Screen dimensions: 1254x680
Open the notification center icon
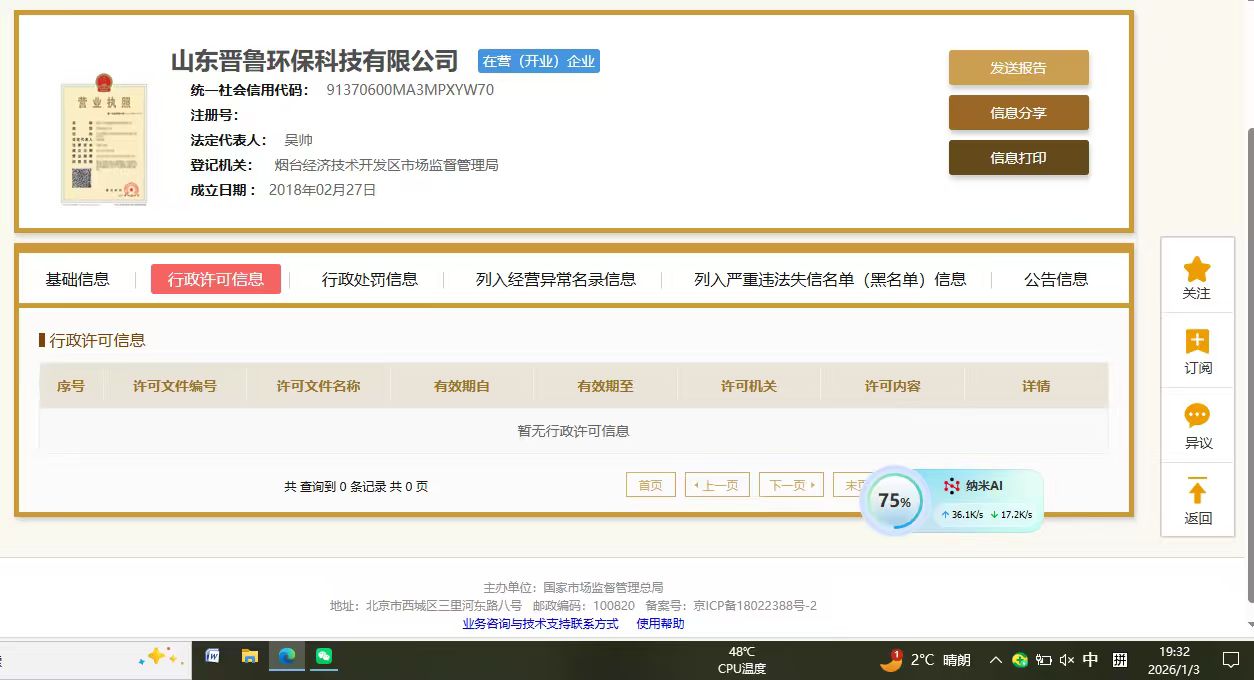1231,660
